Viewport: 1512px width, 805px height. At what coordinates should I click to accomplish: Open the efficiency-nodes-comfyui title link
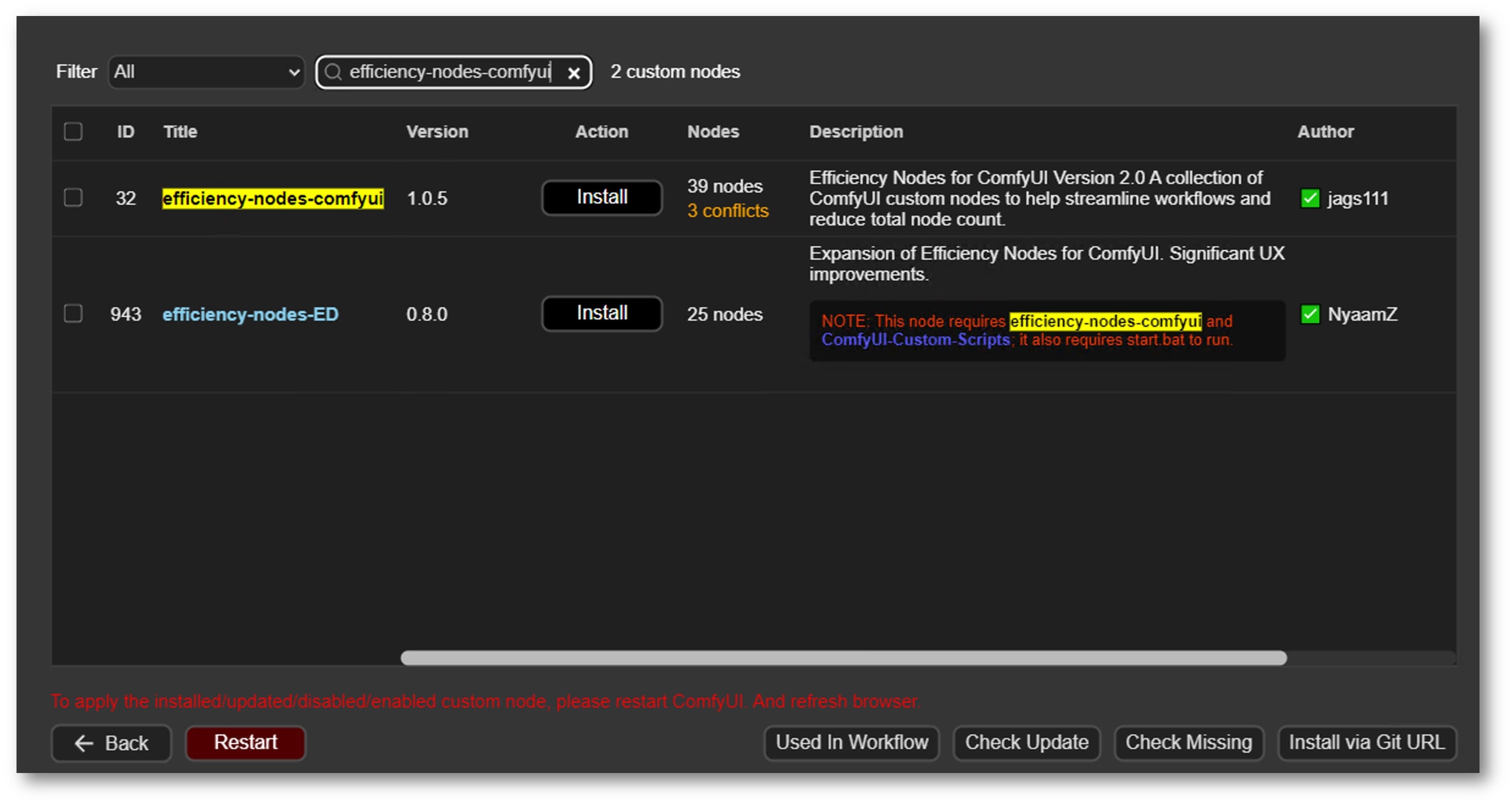(x=273, y=198)
